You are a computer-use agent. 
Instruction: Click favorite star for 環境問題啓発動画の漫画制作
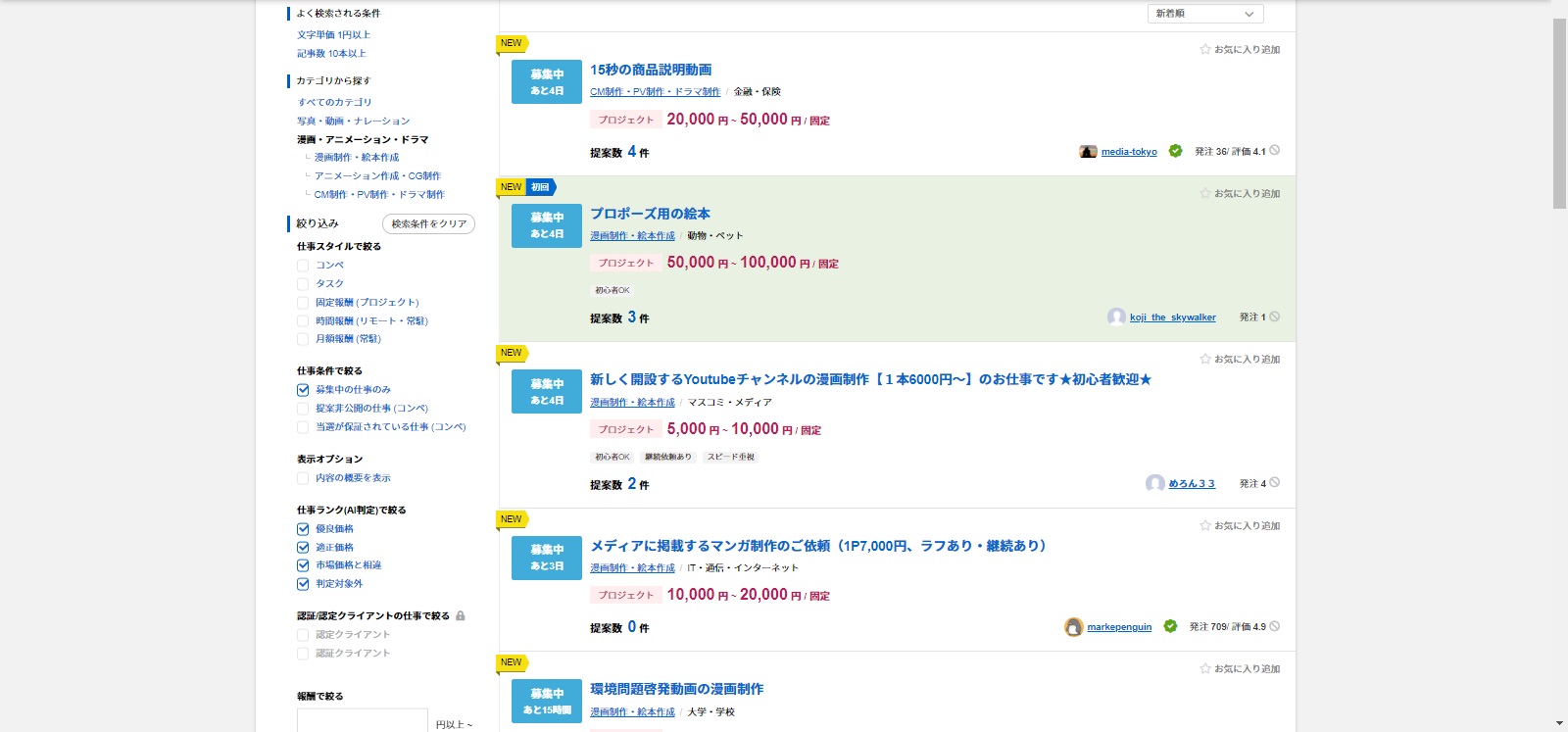[x=1205, y=668]
